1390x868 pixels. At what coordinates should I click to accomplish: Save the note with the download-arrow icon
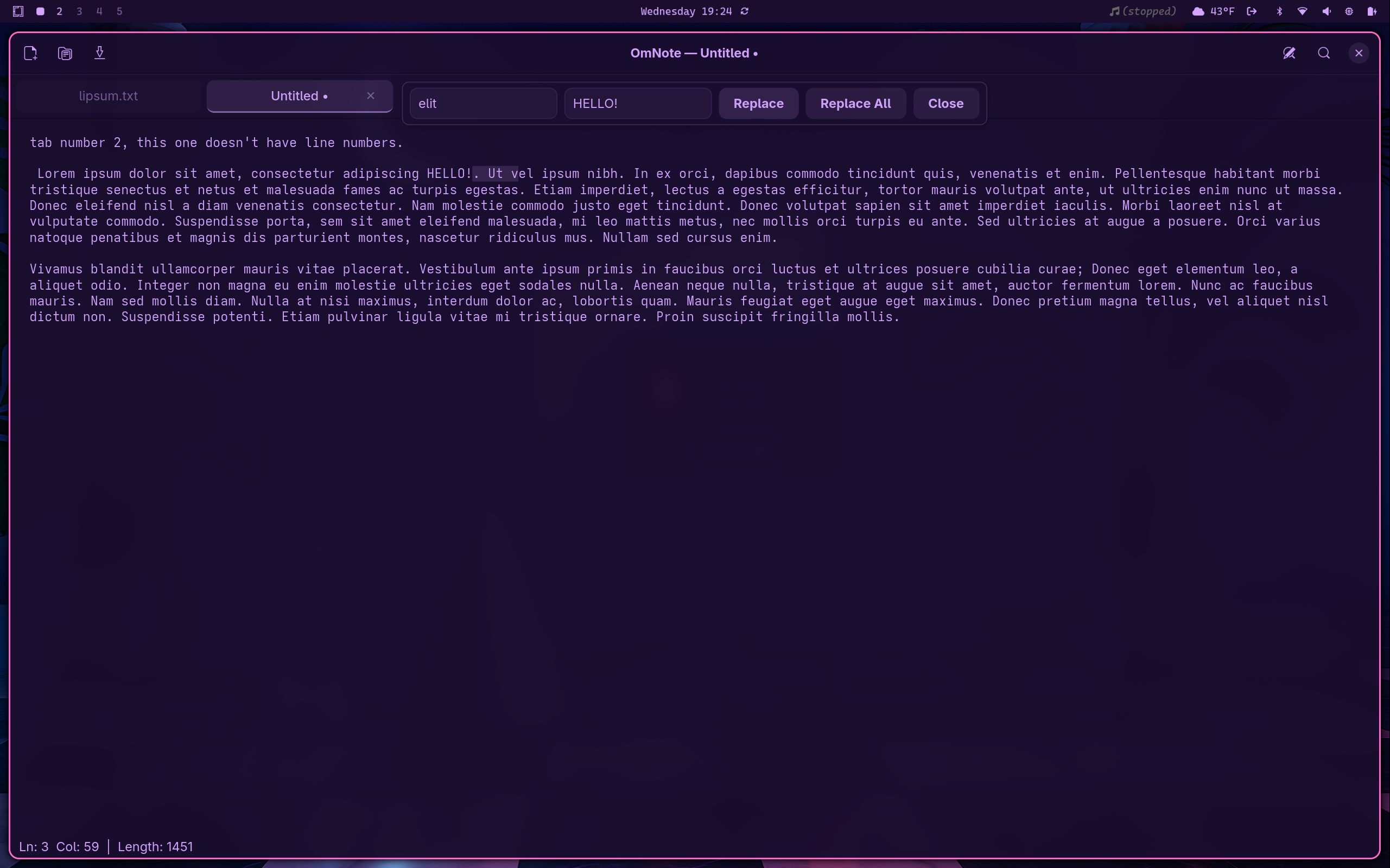click(99, 53)
